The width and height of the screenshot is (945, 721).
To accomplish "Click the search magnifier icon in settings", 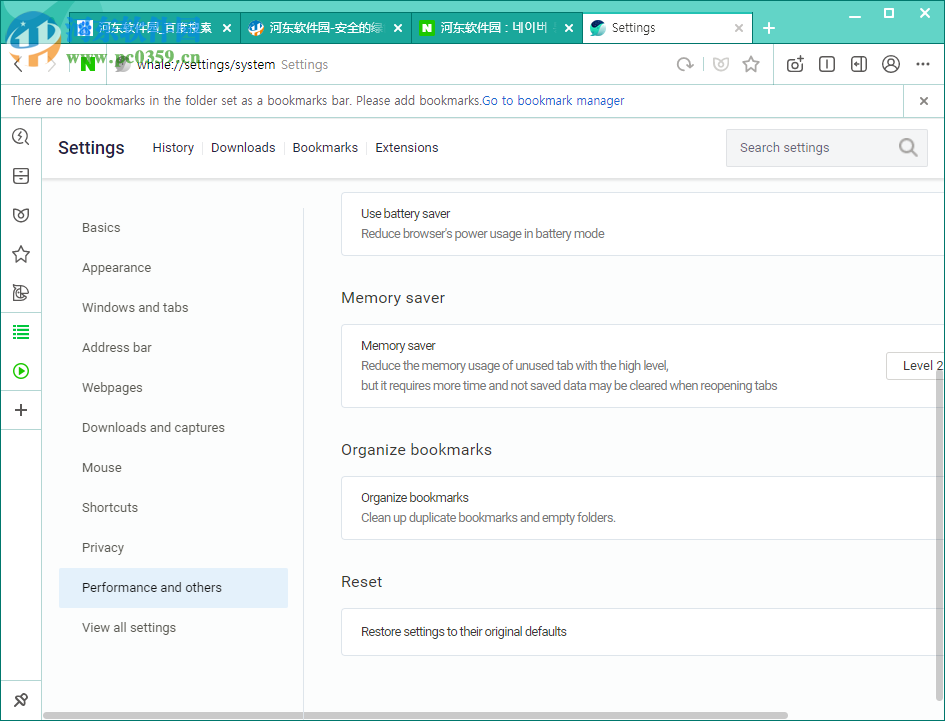I will (x=908, y=148).
